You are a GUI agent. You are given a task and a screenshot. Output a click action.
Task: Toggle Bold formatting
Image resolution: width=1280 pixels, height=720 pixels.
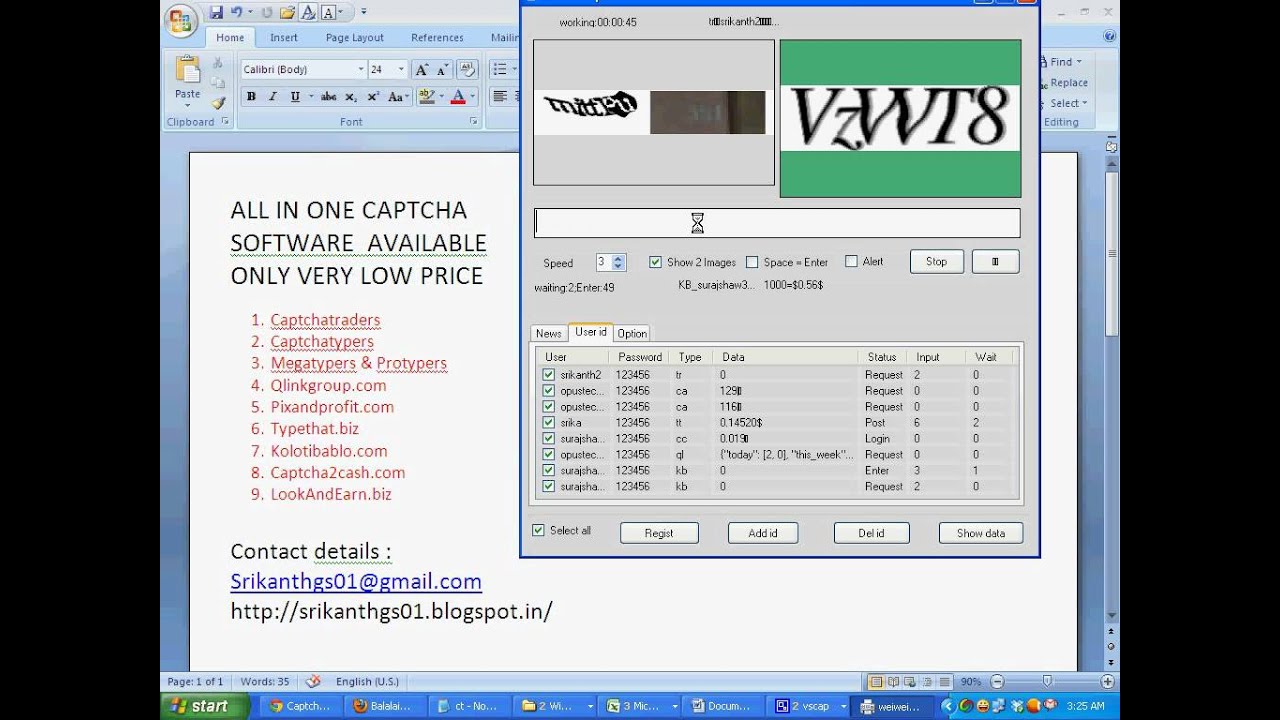(251, 97)
